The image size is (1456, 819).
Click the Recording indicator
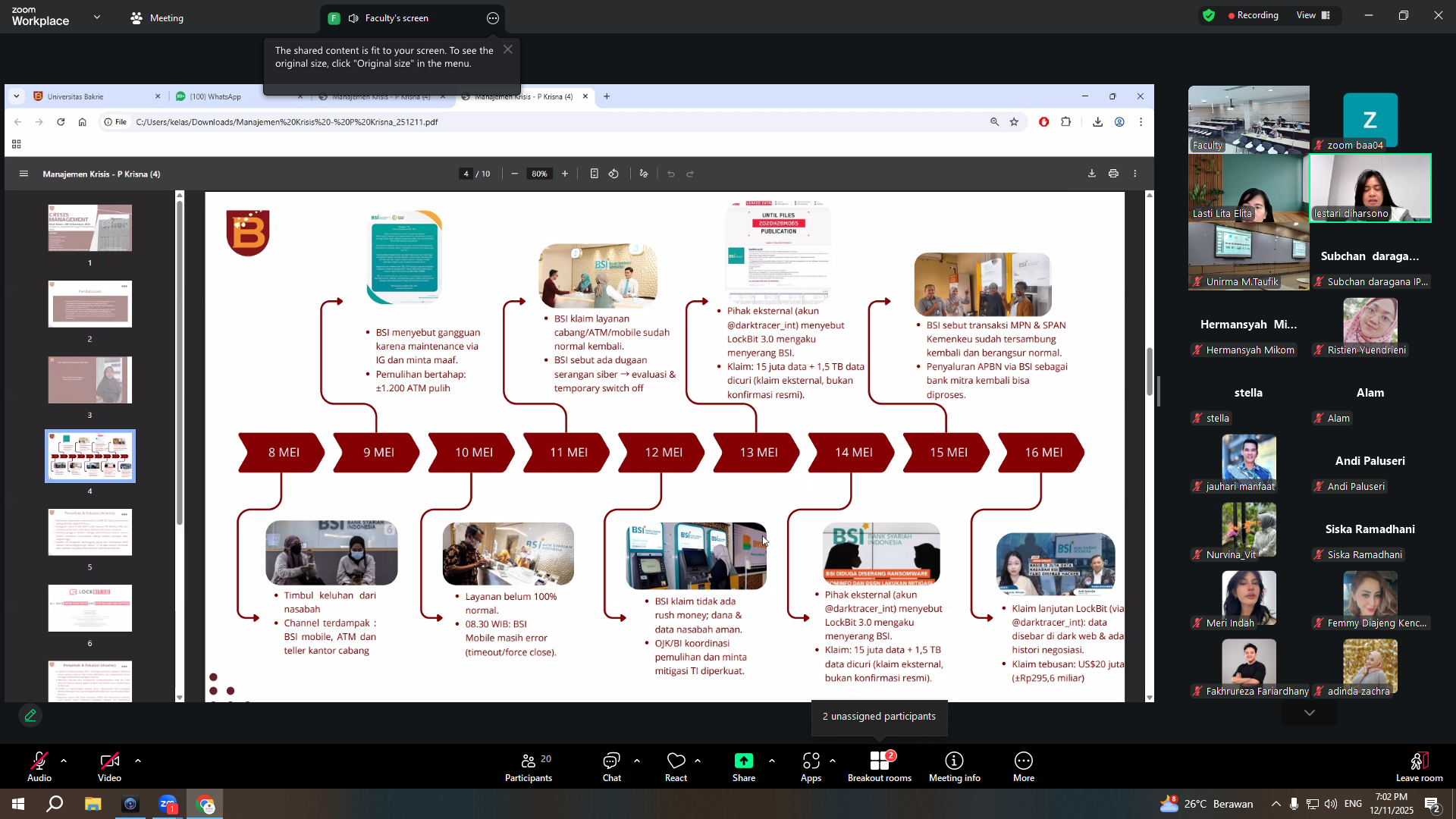click(x=1253, y=15)
